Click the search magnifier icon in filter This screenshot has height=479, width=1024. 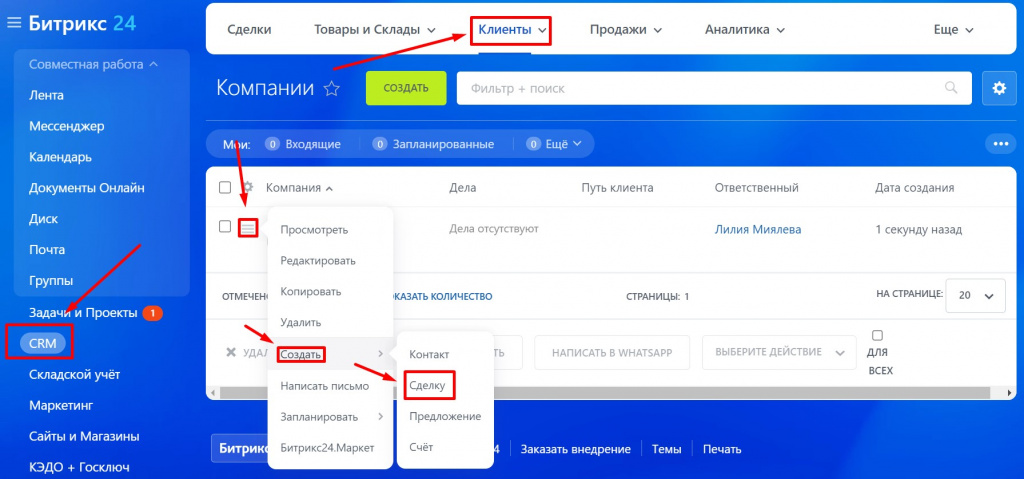(952, 88)
